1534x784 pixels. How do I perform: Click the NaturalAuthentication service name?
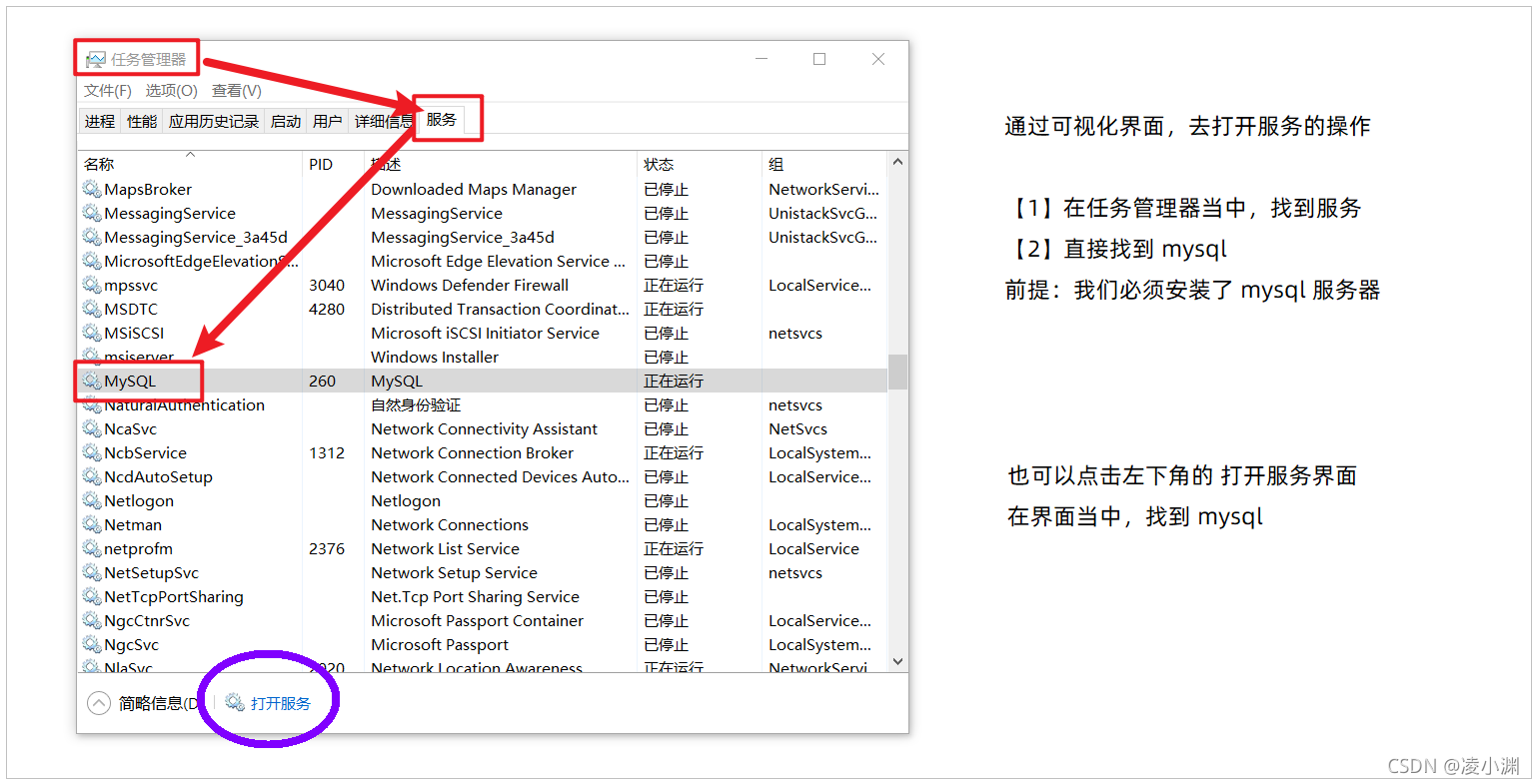coord(184,404)
